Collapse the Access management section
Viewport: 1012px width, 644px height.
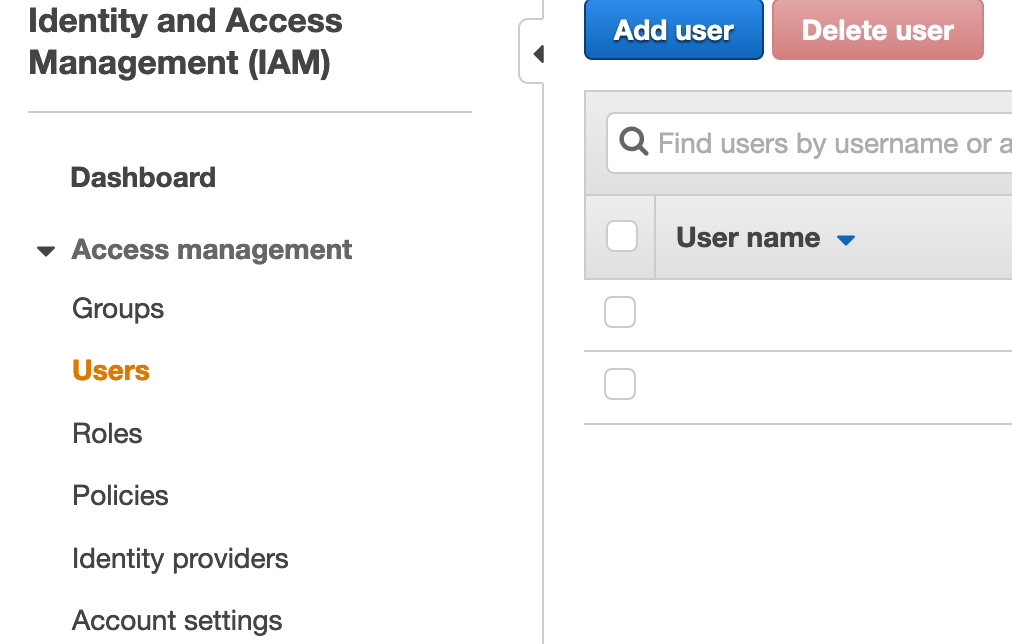[x=46, y=251]
